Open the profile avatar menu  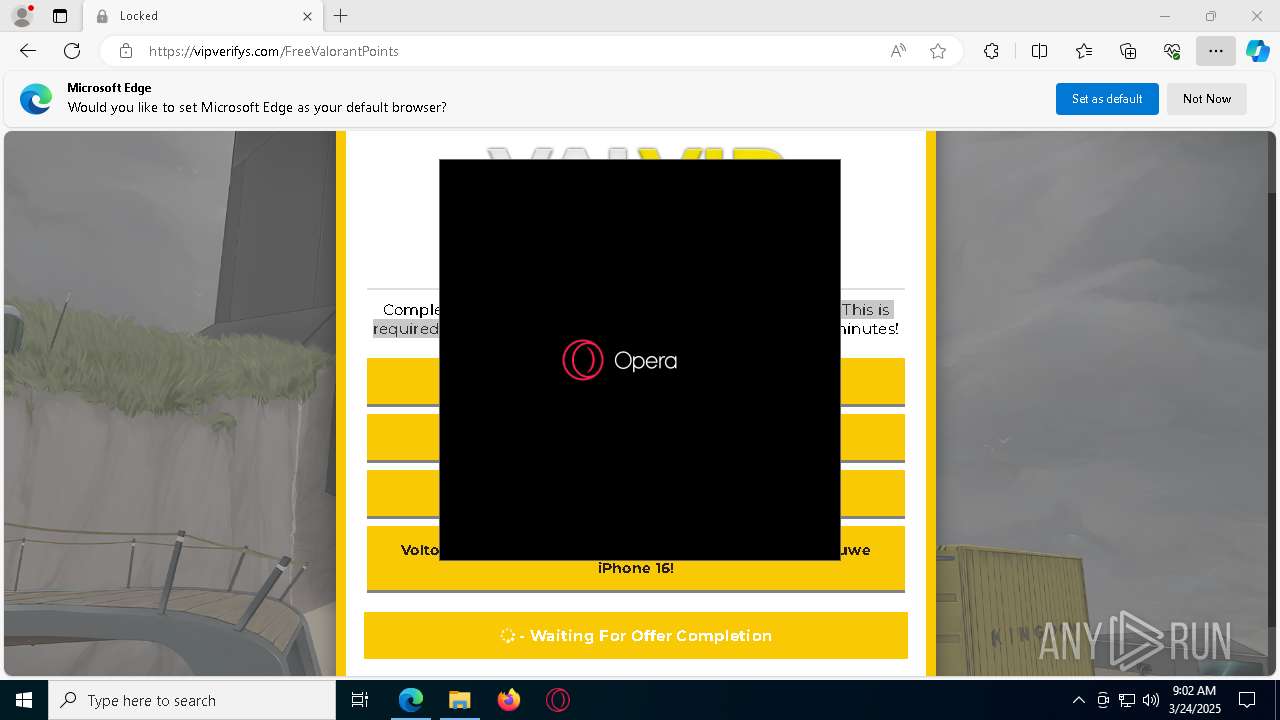22,16
